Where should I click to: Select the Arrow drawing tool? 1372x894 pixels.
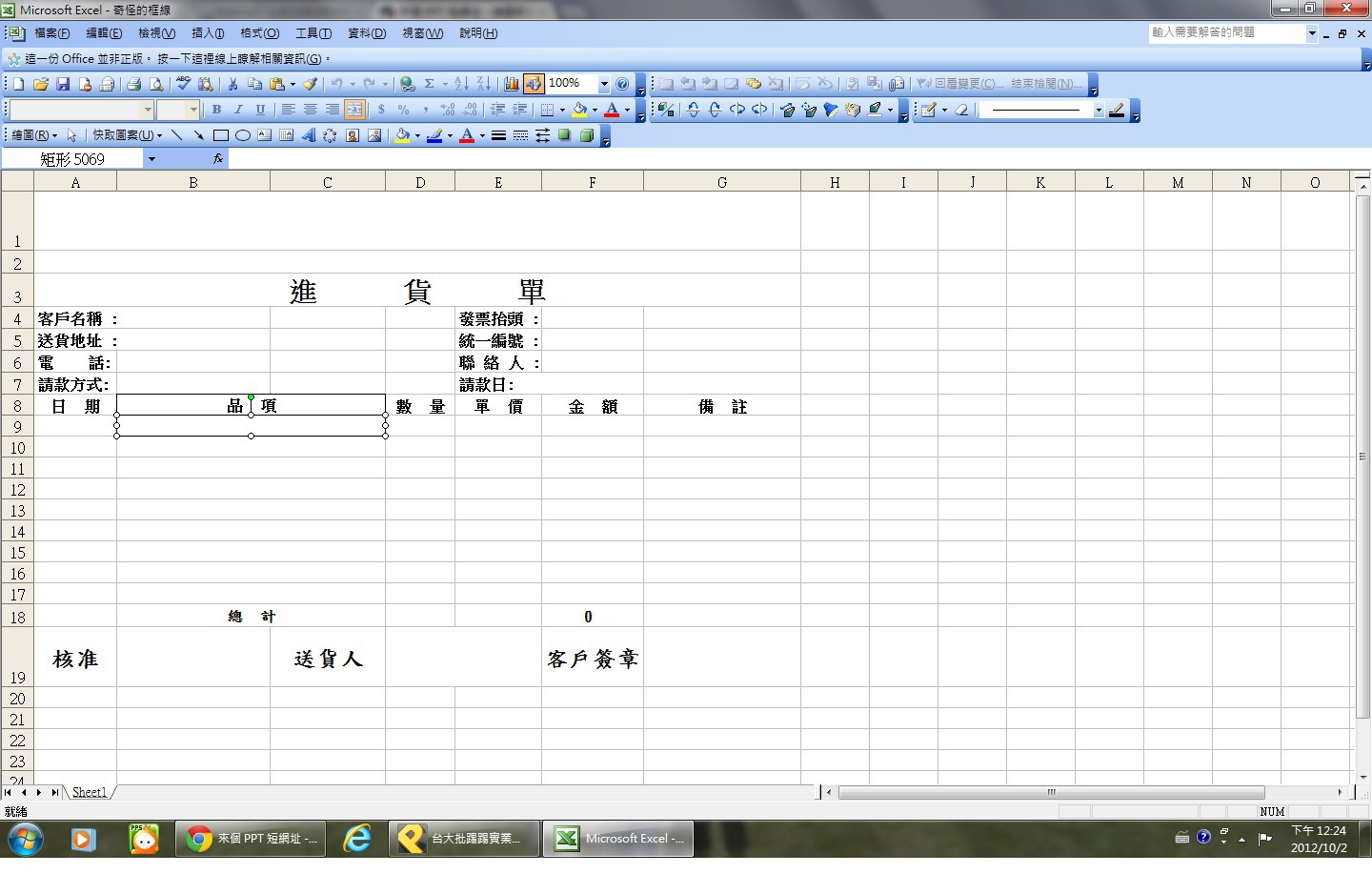click(198, 135)
